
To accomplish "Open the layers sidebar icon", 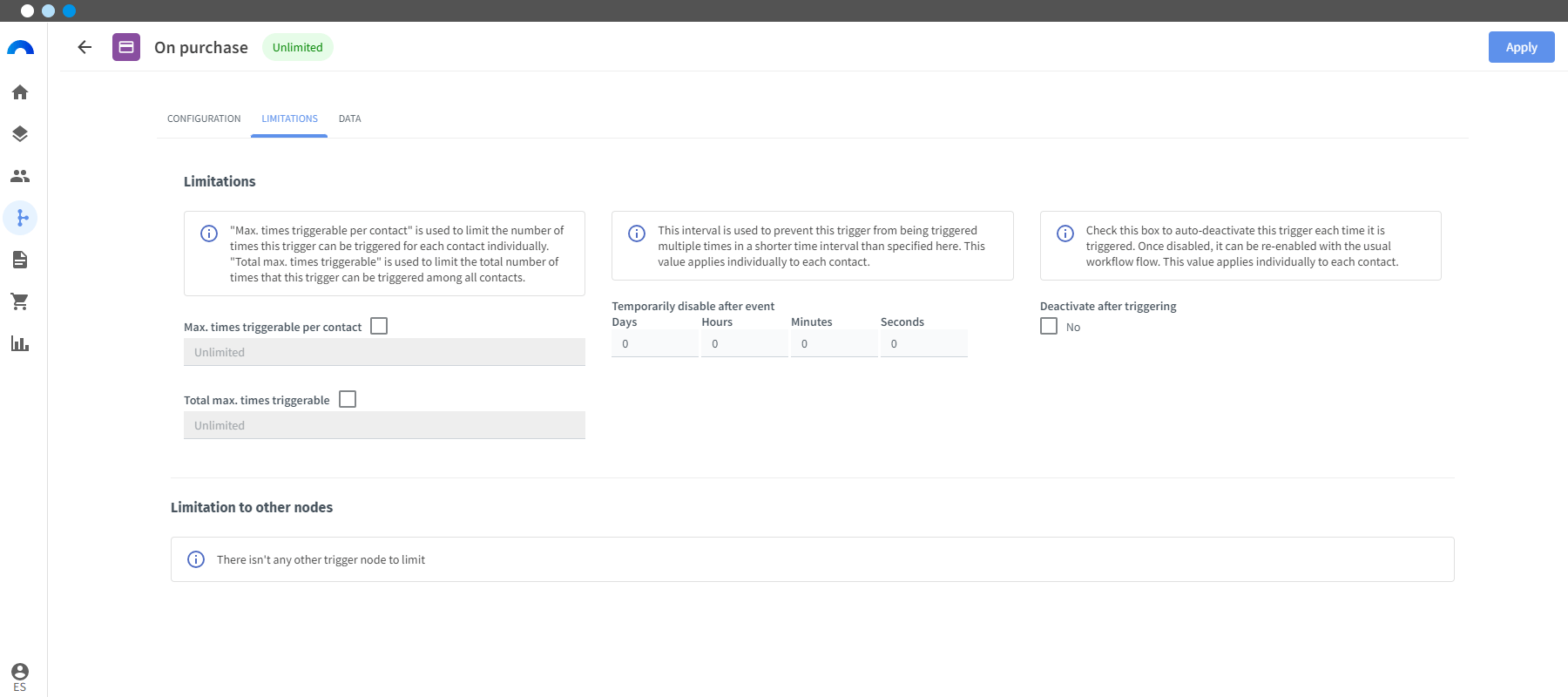I will (x=20, y=134).
